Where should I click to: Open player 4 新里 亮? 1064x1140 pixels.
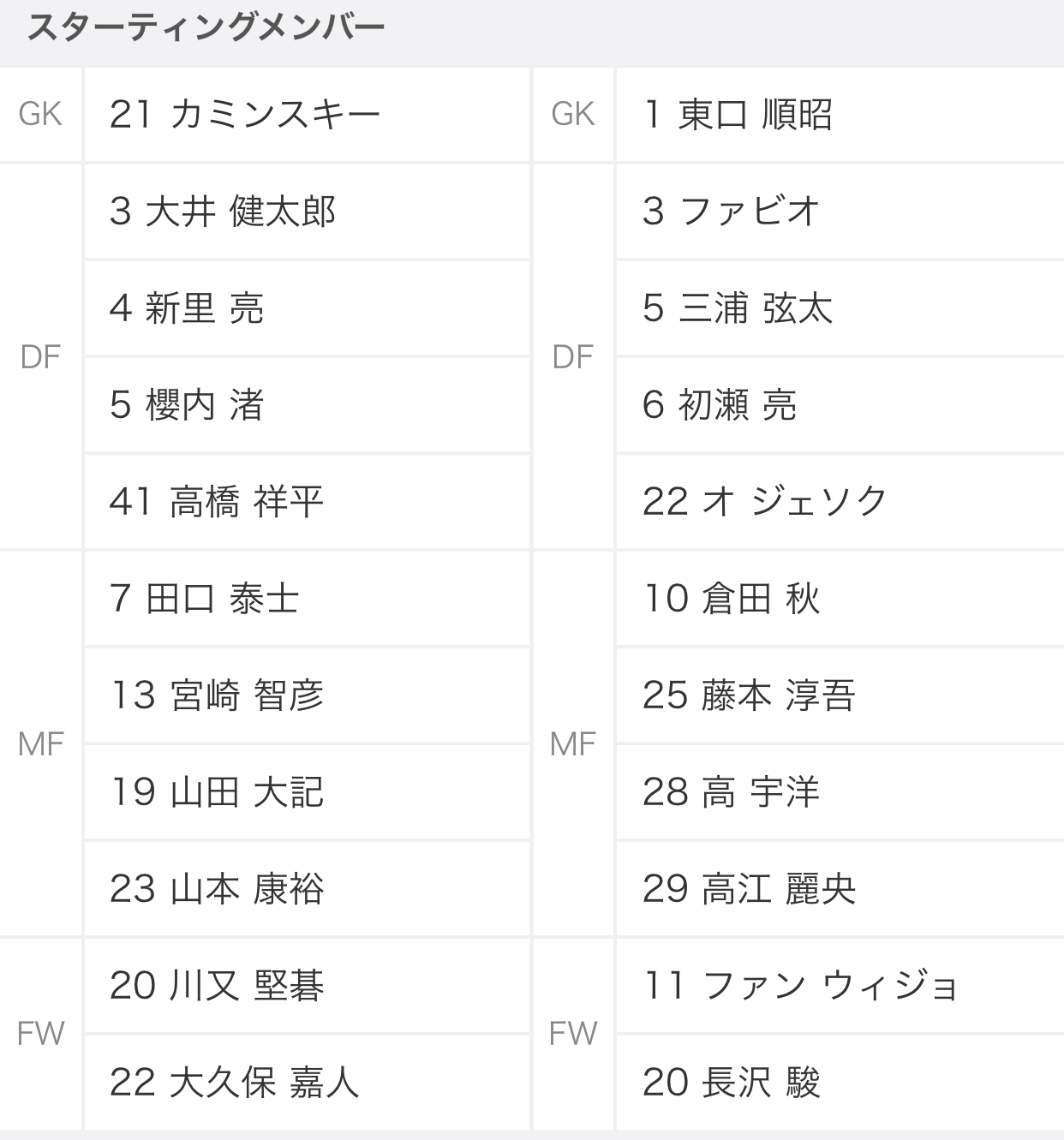(x=187, y=307)
